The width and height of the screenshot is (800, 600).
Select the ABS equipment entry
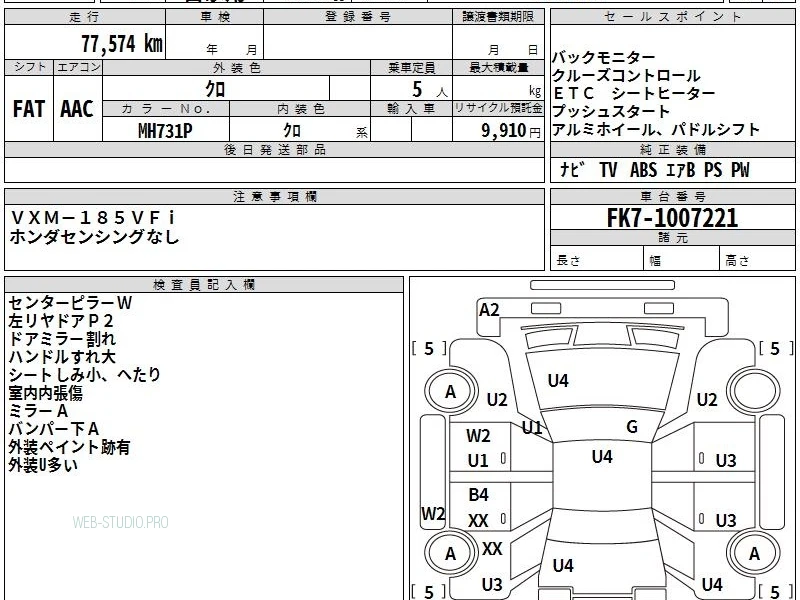643,169
